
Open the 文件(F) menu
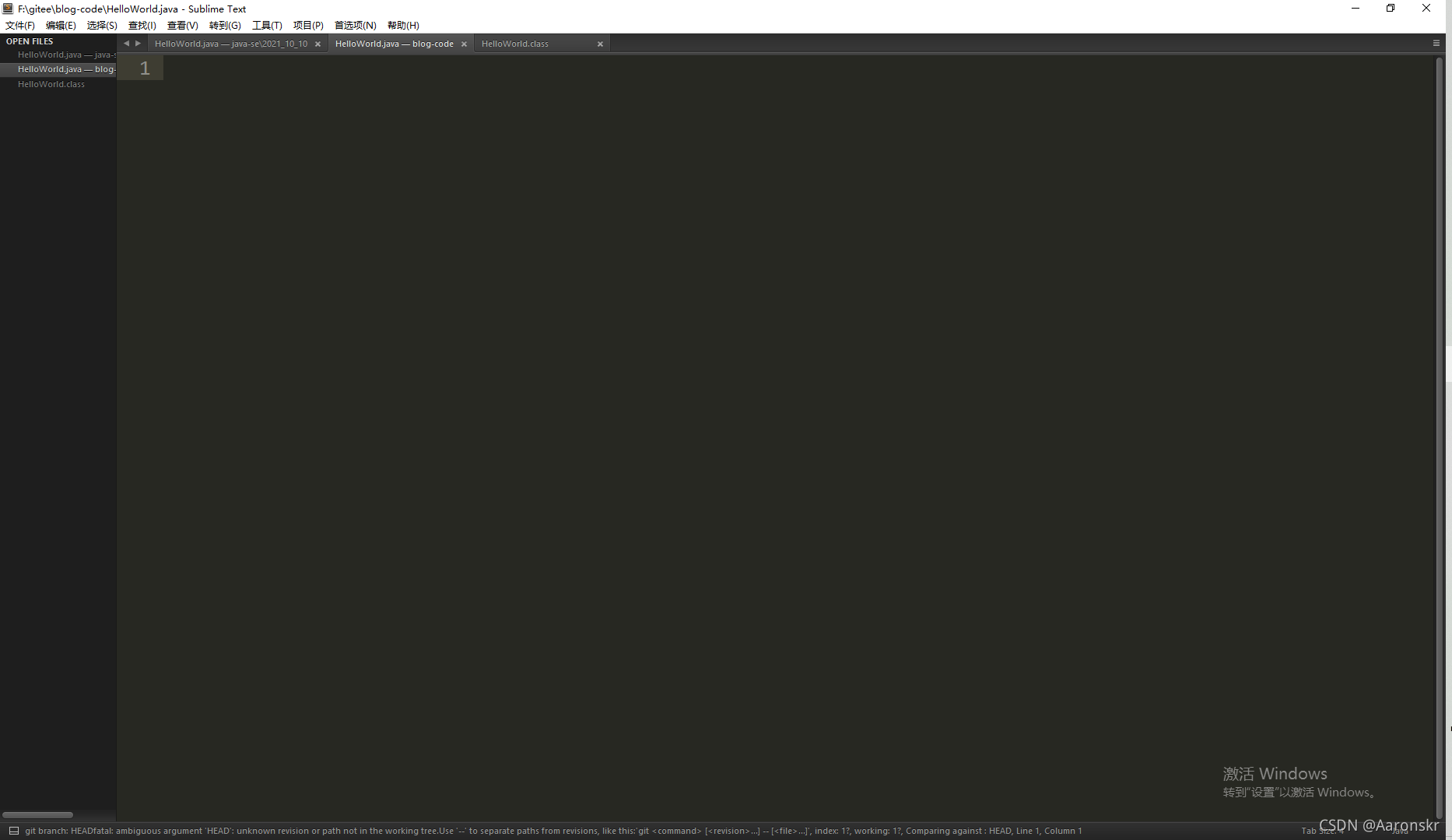click(20, 25)
